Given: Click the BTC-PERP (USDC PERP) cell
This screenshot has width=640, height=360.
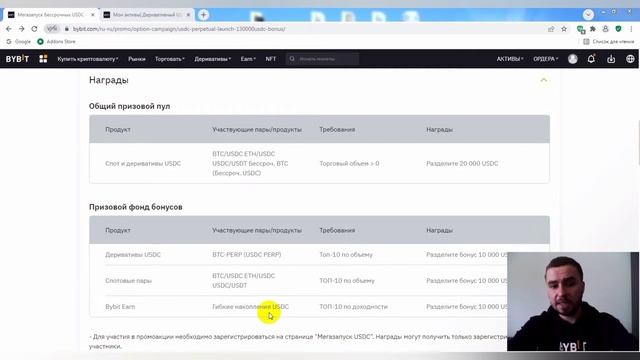Looking at the screenshot, I should (247, 254).
